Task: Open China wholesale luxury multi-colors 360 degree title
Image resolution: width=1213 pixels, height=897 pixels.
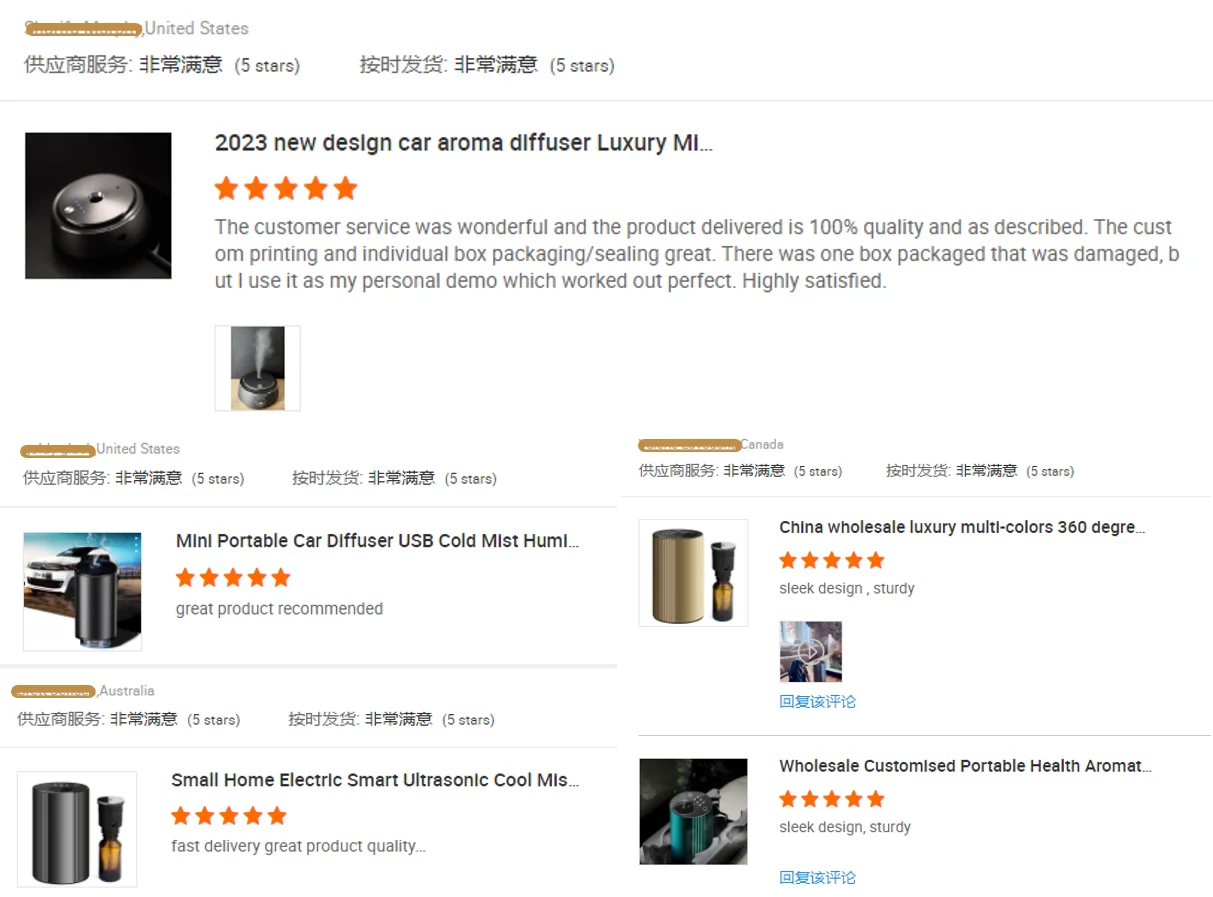Action: click(963, 527)
